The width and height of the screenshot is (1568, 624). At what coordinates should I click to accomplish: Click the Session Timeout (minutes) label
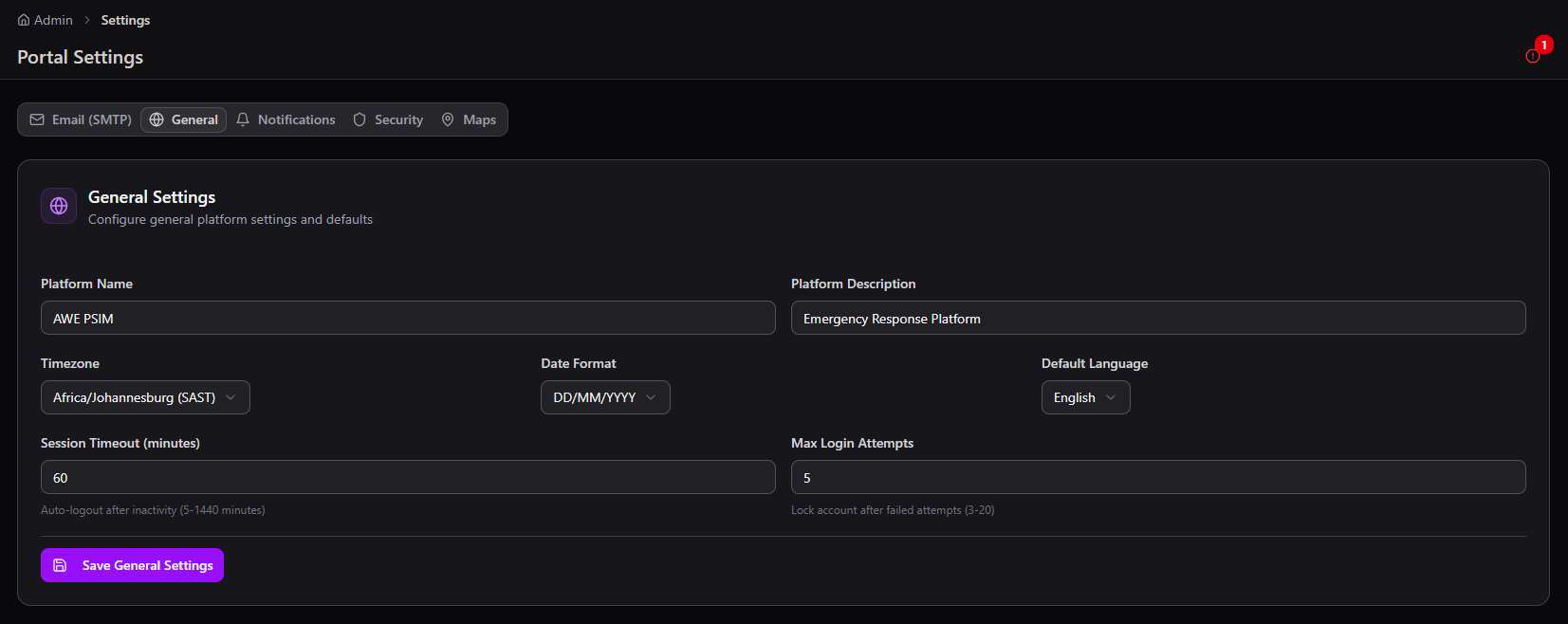coord(120,443)
